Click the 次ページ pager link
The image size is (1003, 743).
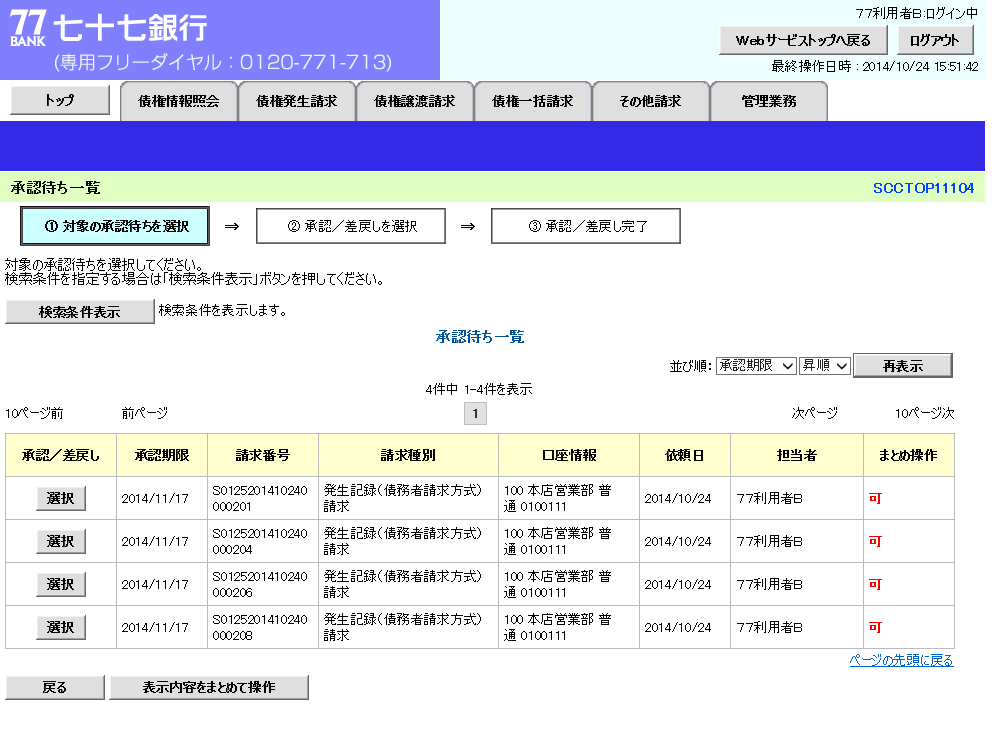click(814, 413)
